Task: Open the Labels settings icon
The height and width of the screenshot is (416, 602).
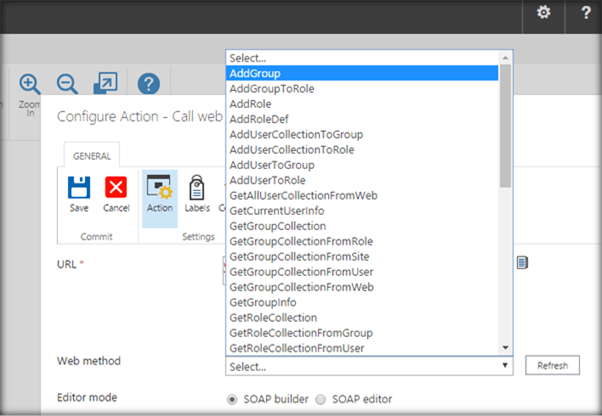Action: (x=197, y=194)
